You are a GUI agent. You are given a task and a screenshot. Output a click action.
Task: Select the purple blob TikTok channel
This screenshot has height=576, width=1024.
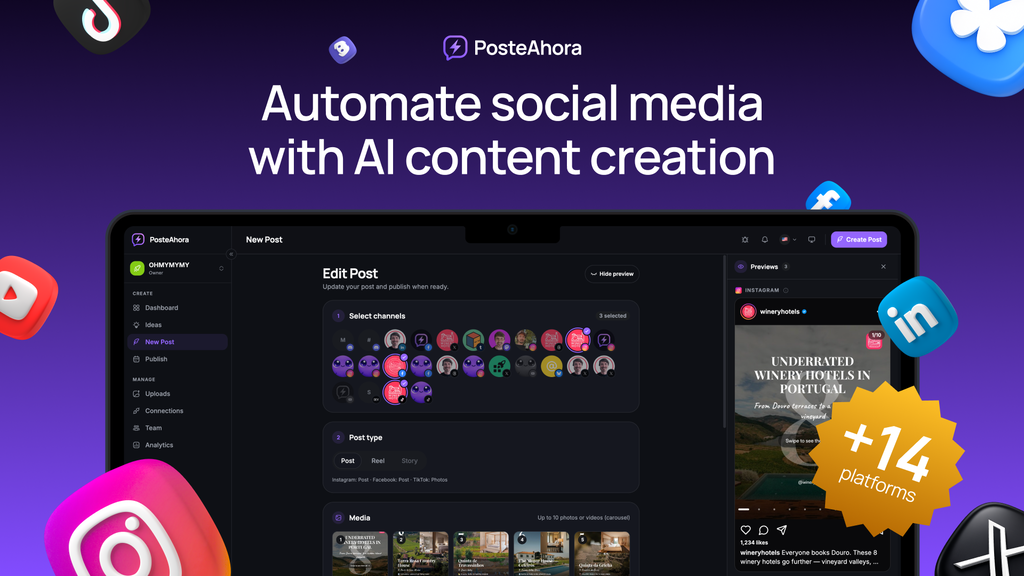click(x=421, y=392)
